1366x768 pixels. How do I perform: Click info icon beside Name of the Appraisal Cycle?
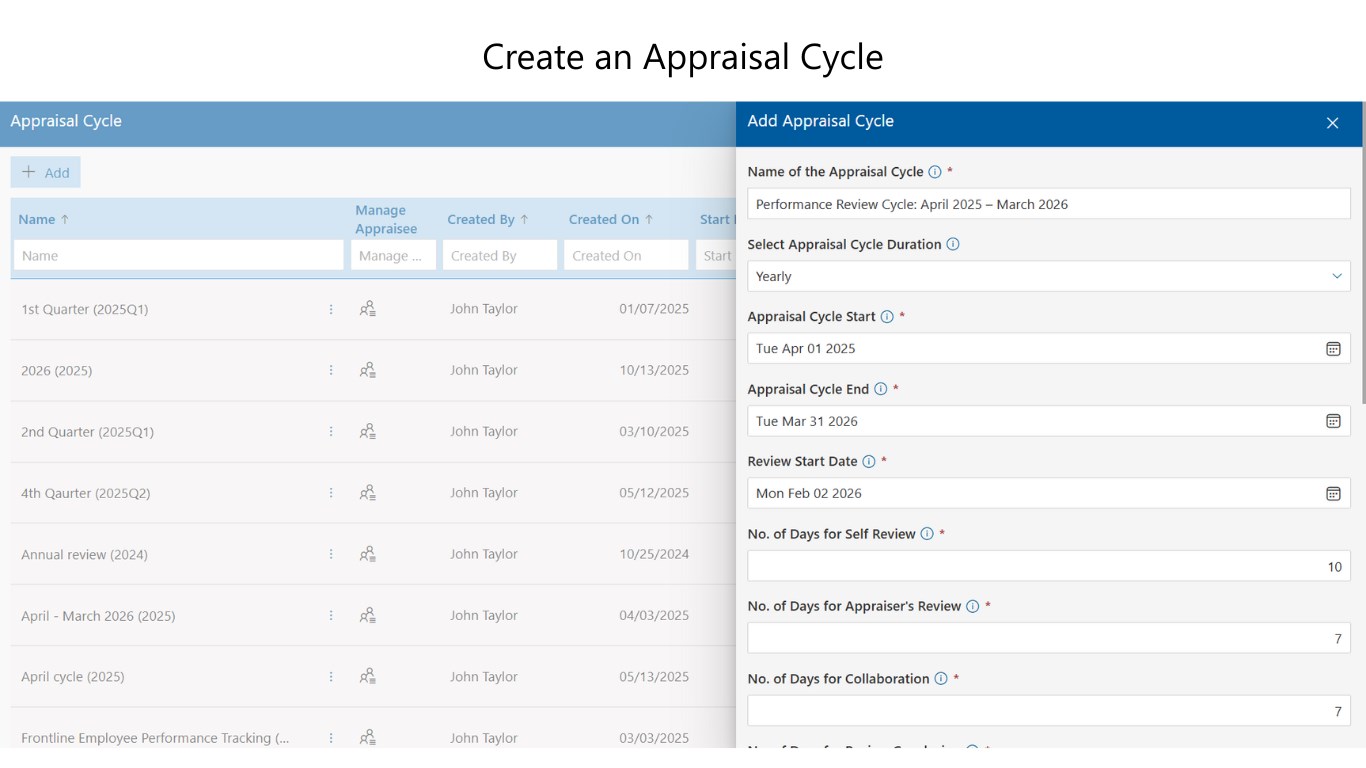coord(934,172)
